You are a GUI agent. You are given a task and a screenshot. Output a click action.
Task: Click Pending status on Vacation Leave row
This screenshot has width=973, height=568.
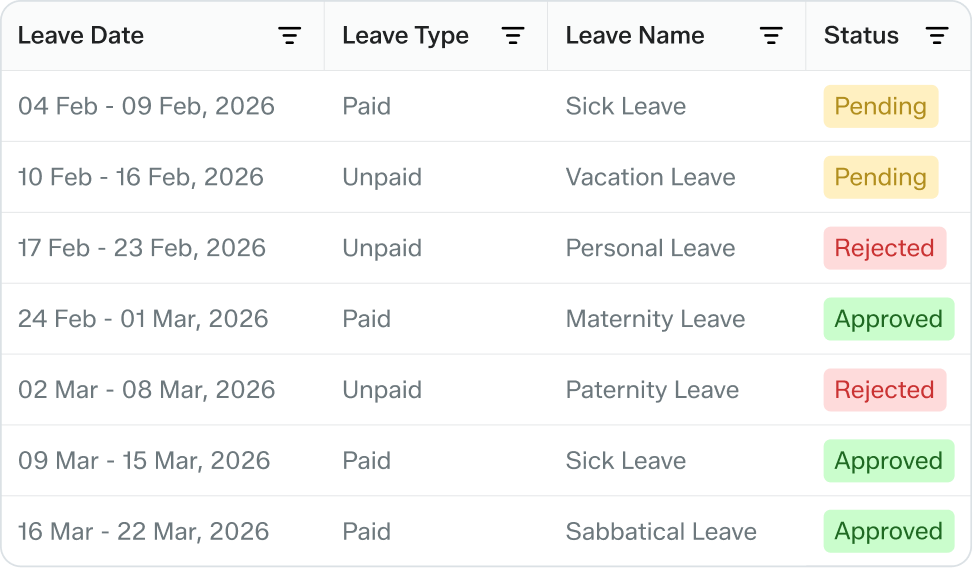coord(880,177)
